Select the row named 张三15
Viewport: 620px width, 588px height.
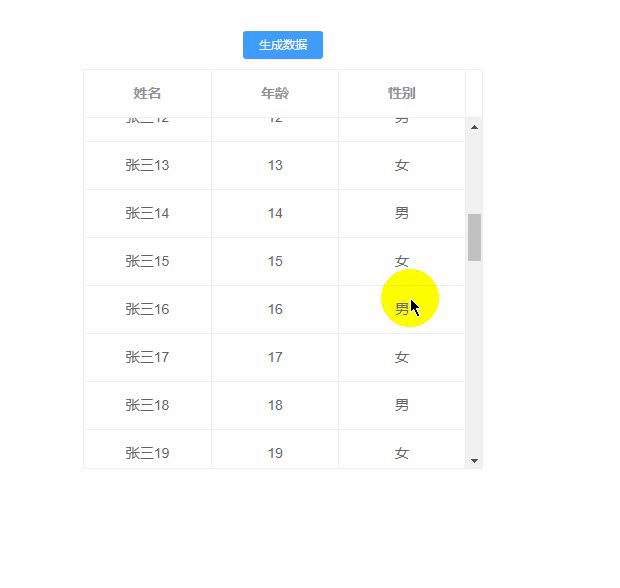coord(274,261)
